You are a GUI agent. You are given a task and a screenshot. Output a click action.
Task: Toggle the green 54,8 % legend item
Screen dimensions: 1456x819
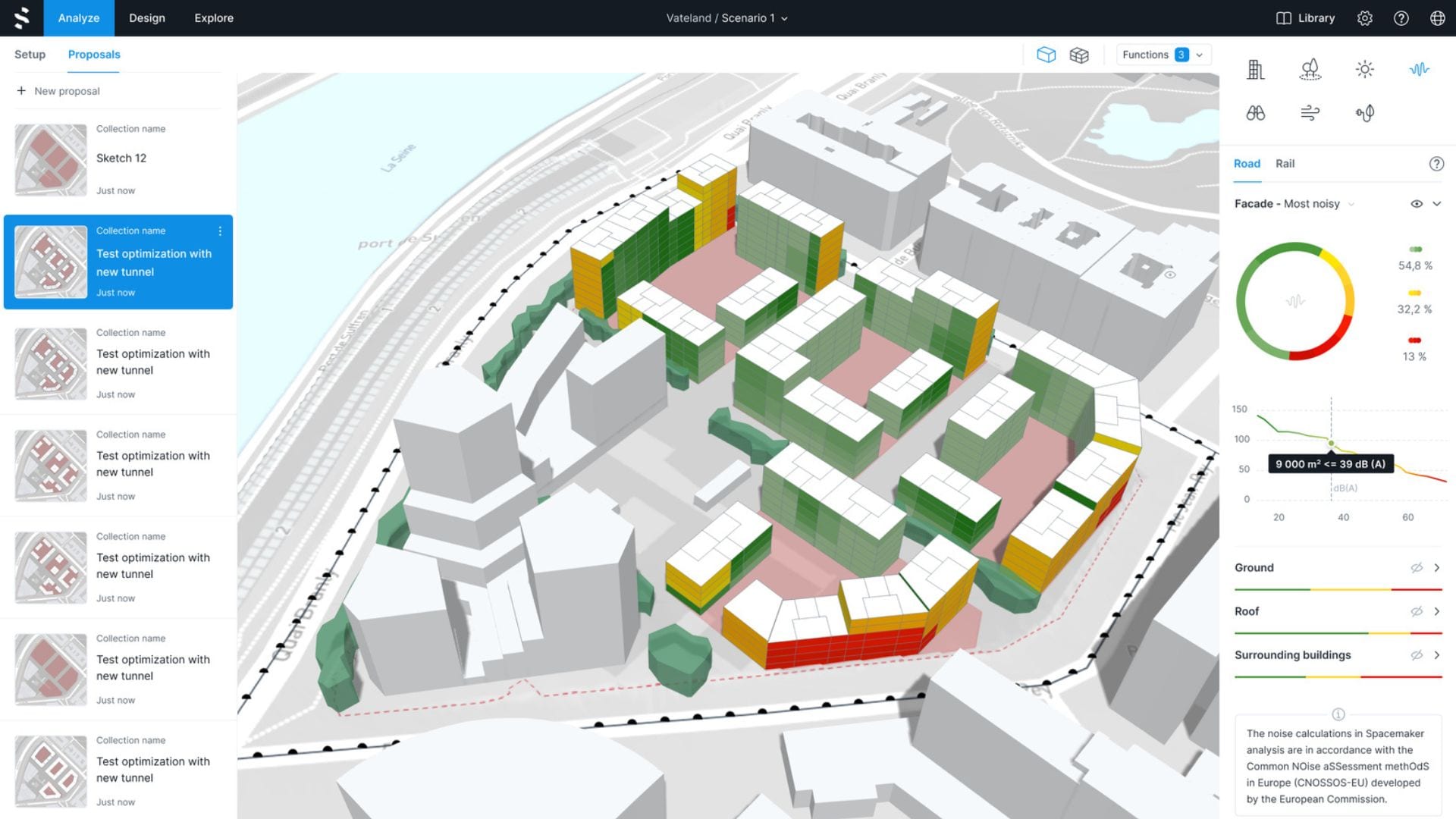[1415, 258]
